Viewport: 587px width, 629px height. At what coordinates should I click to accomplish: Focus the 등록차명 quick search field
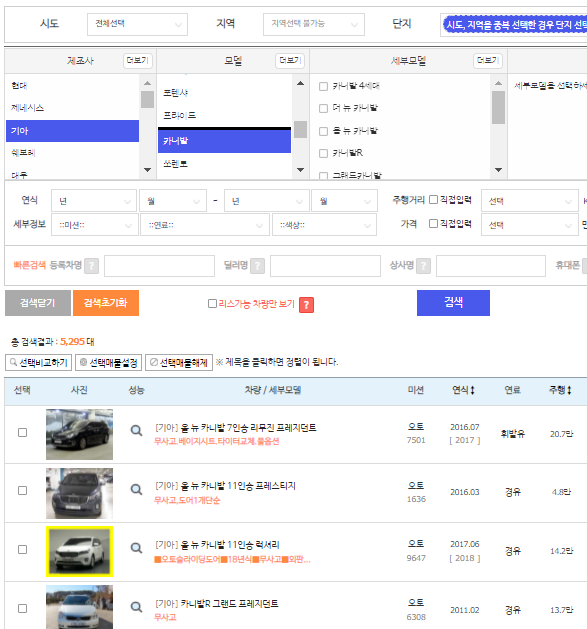(x=159, y=266)
